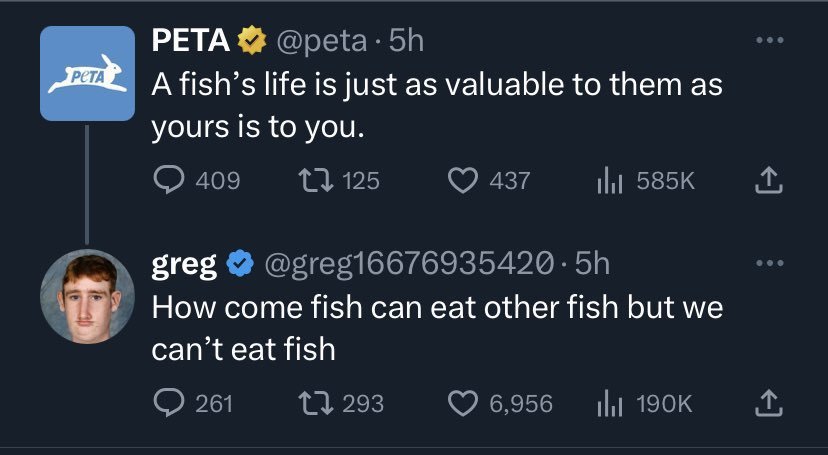The width and height of the screenshot is (828, 455).
Task: Reply to PETA's tweet
Action: (x=168, y=181)
